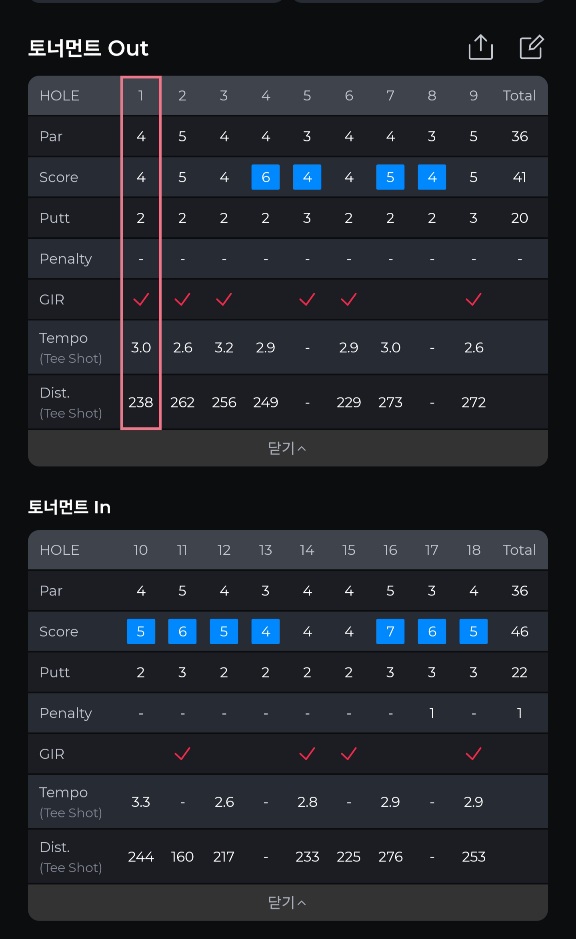
Task: Click hole 14 GIR checkmark
Action: point(307,754)
